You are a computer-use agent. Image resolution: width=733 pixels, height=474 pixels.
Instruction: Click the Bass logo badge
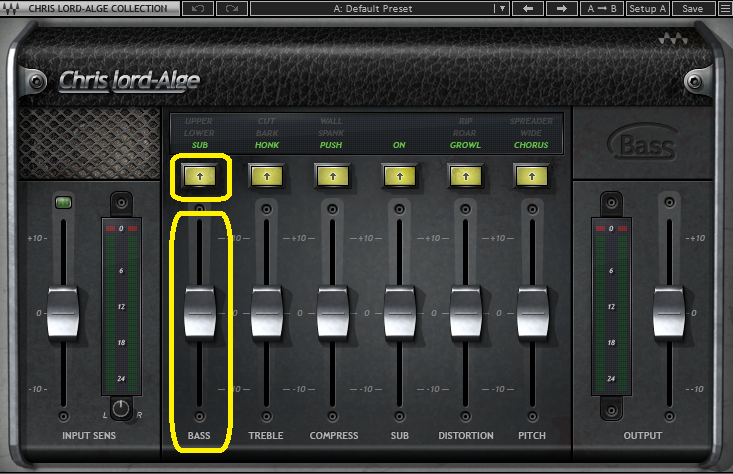coord(640,147)
